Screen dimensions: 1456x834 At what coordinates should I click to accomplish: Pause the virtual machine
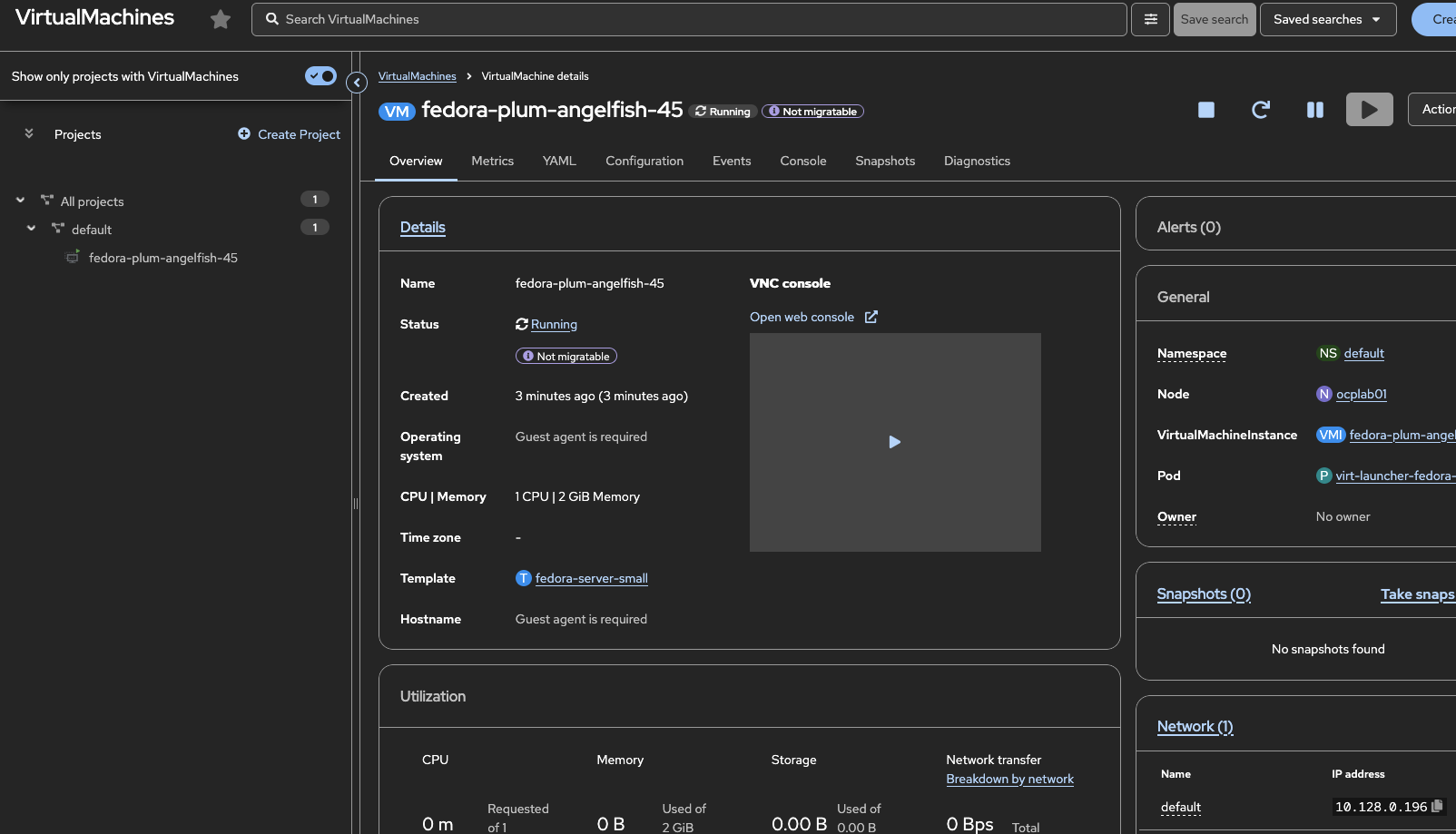tap(1315, 110)
